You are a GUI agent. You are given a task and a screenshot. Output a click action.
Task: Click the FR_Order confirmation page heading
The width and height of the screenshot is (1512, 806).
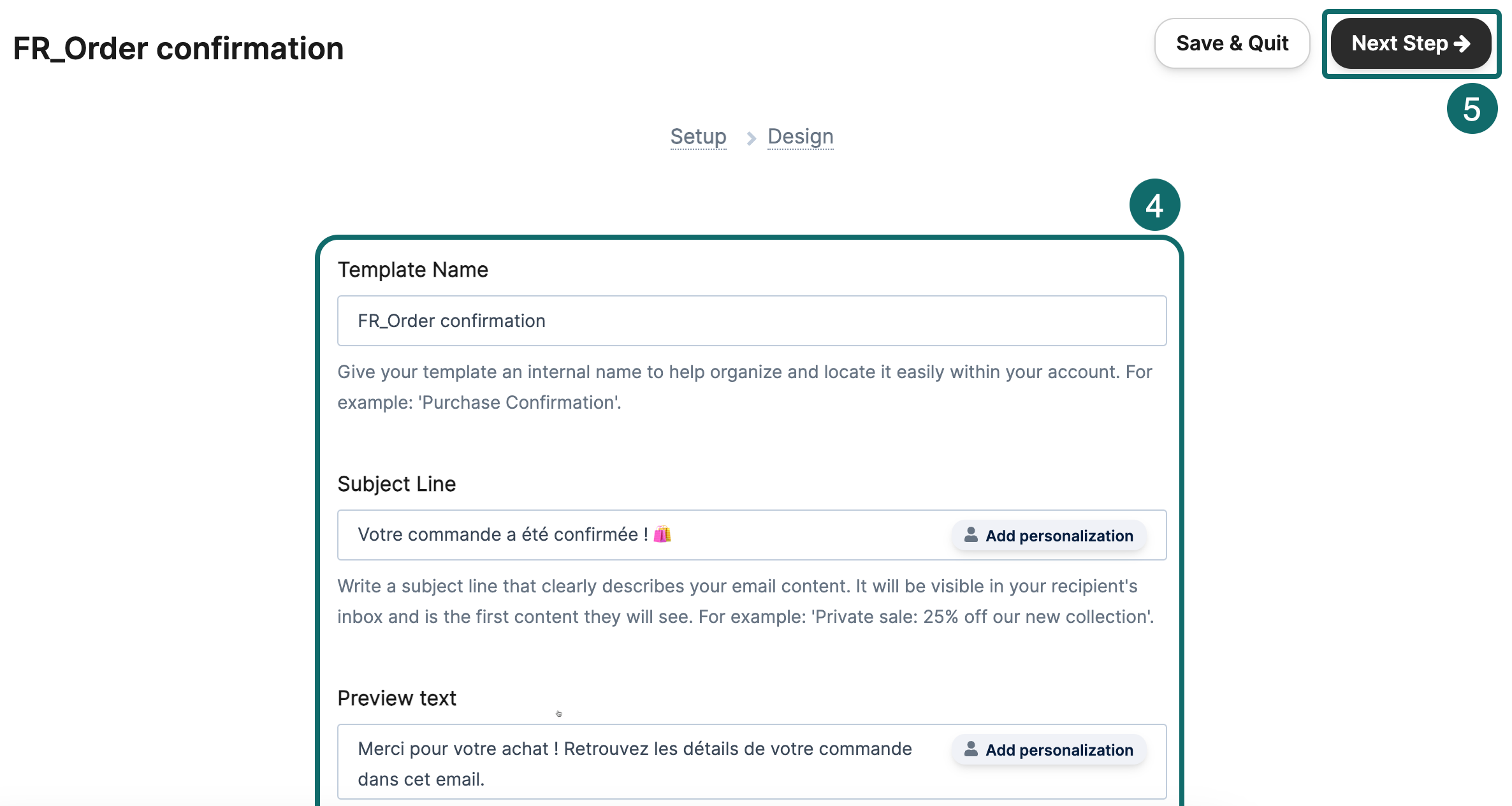point(178,48)
